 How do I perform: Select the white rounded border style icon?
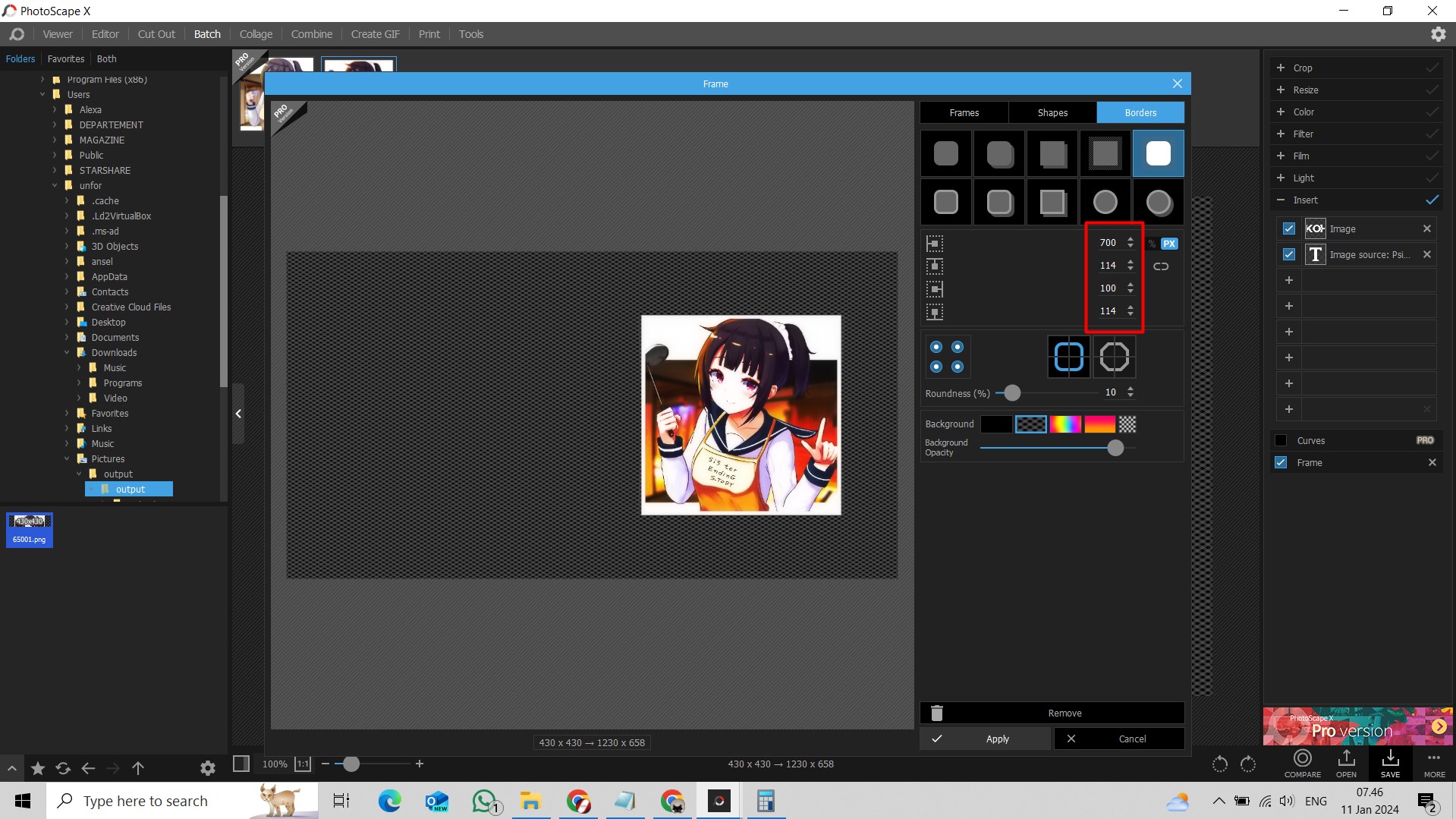click(x=1158, y=153)
